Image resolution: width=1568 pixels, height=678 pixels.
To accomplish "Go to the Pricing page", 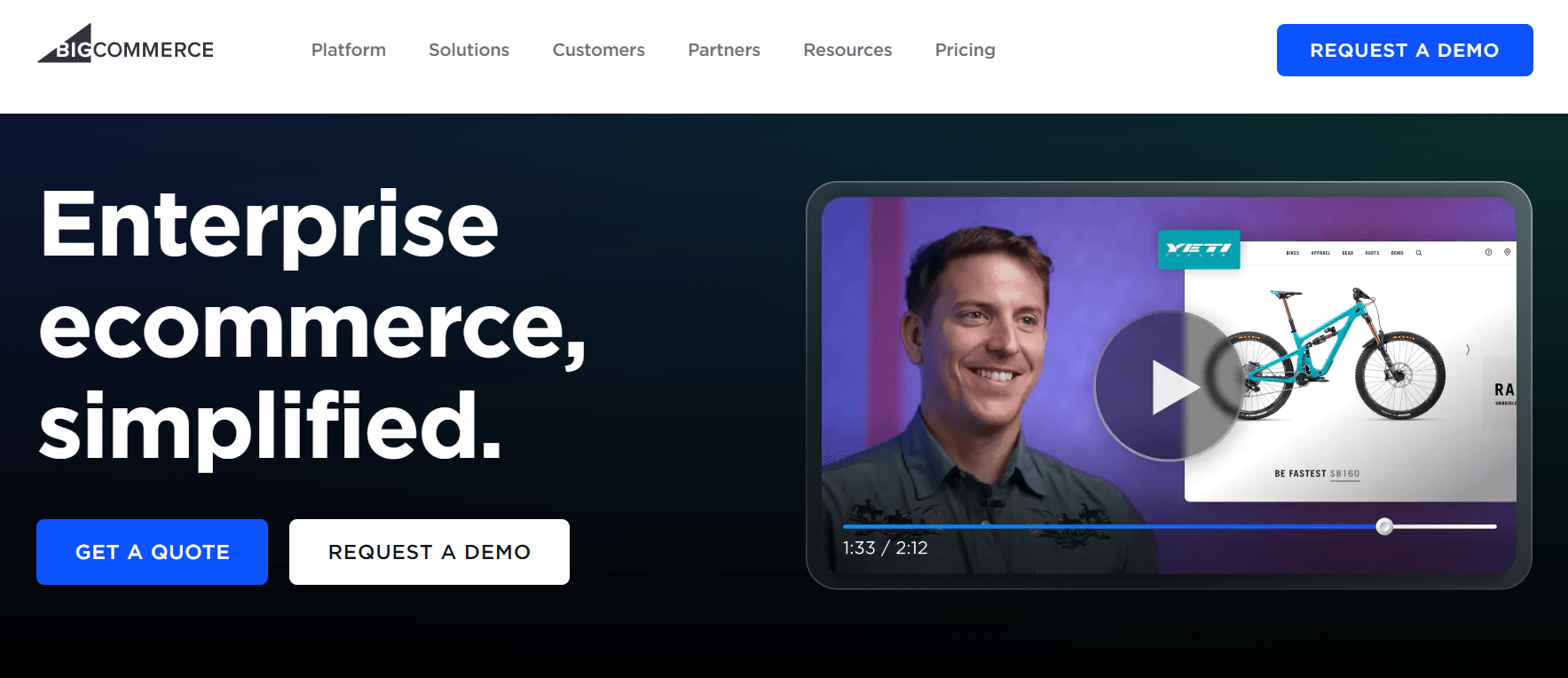I will [x=965, y=50].
